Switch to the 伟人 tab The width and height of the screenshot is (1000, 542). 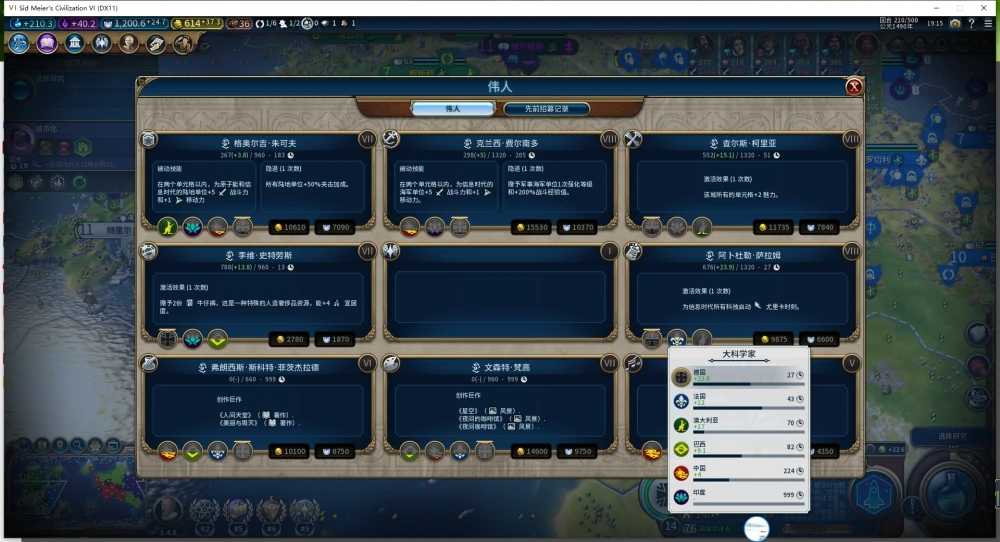(453, 109)
